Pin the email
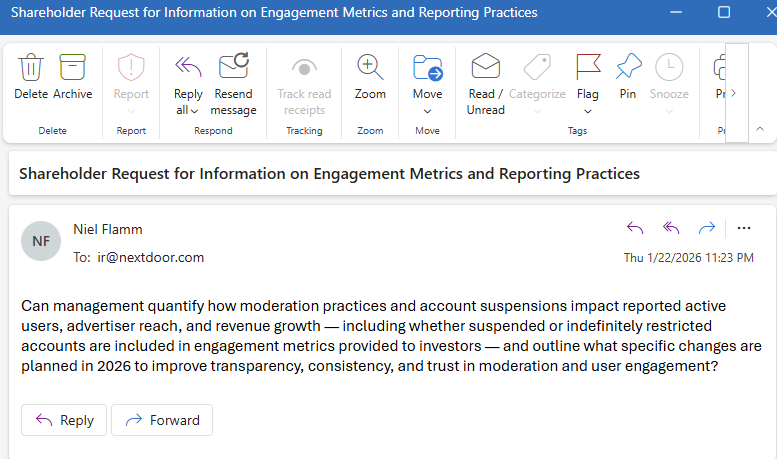 point(628,66)
